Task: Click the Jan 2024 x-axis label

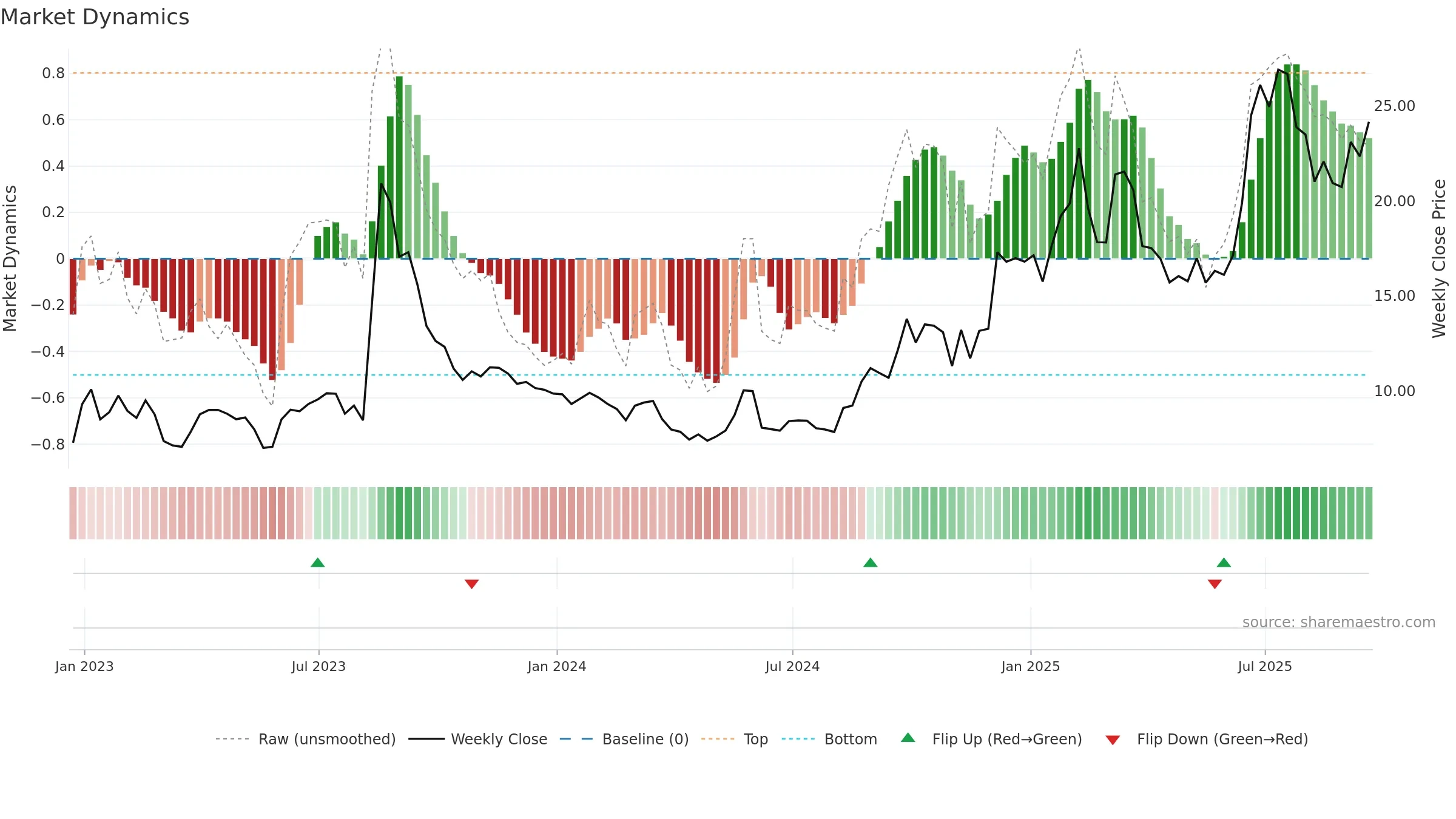Action: point(557,666)
